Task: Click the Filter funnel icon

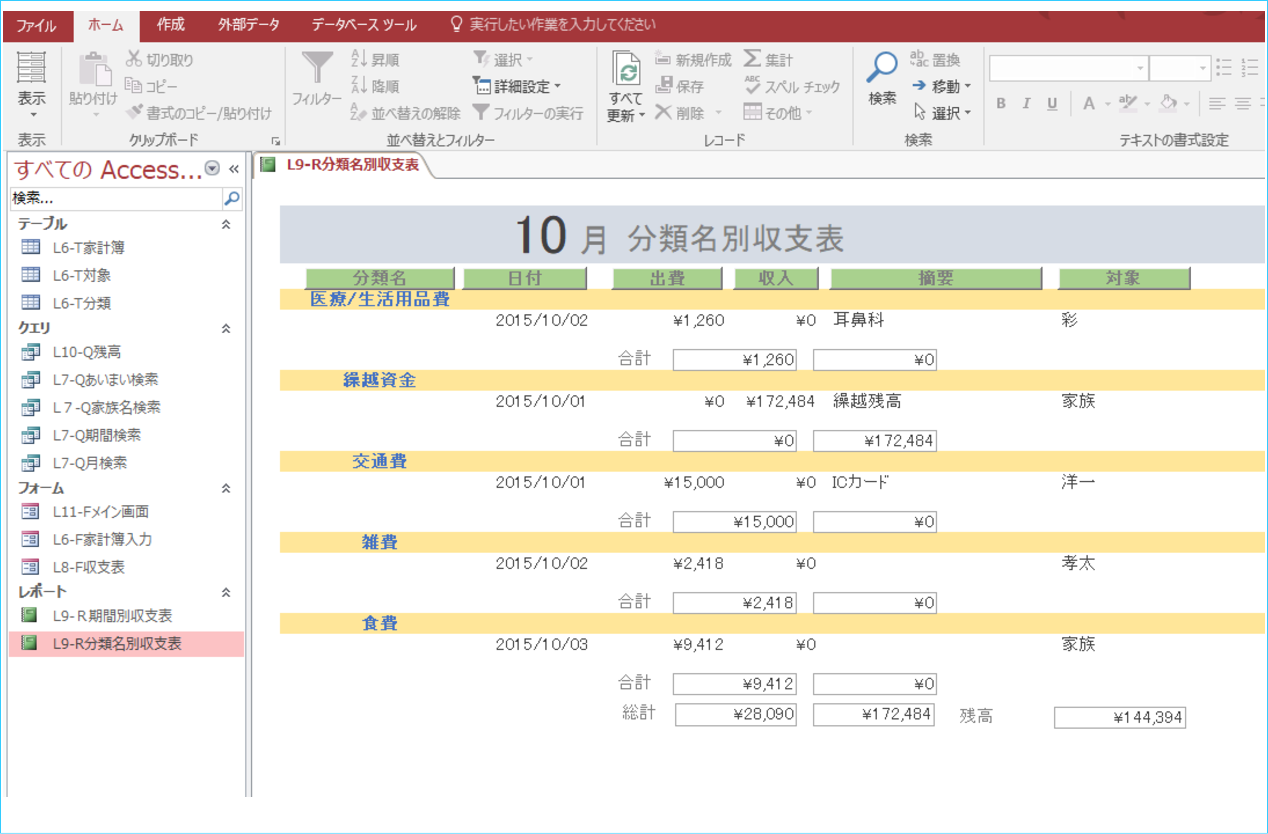Action: (317, 69)
